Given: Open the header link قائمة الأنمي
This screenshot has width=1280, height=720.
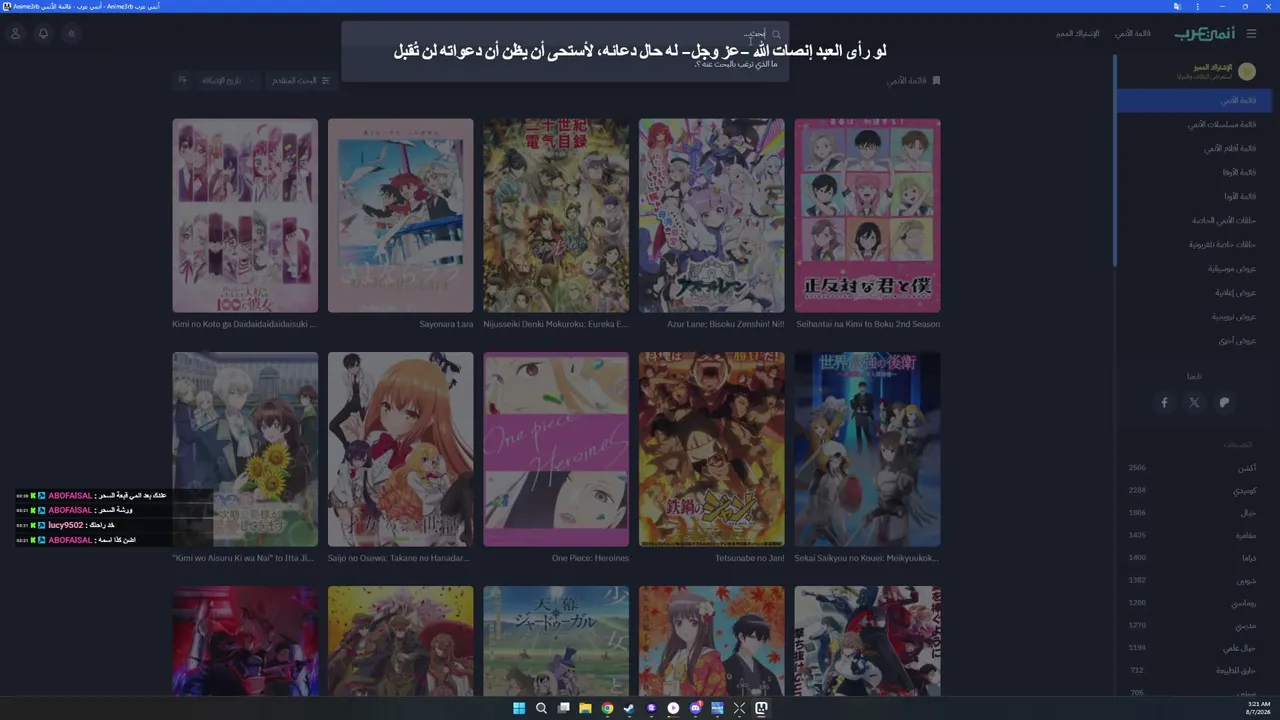Looking at the screenshot, I should pyautogui.click(x=1133, y=33).
